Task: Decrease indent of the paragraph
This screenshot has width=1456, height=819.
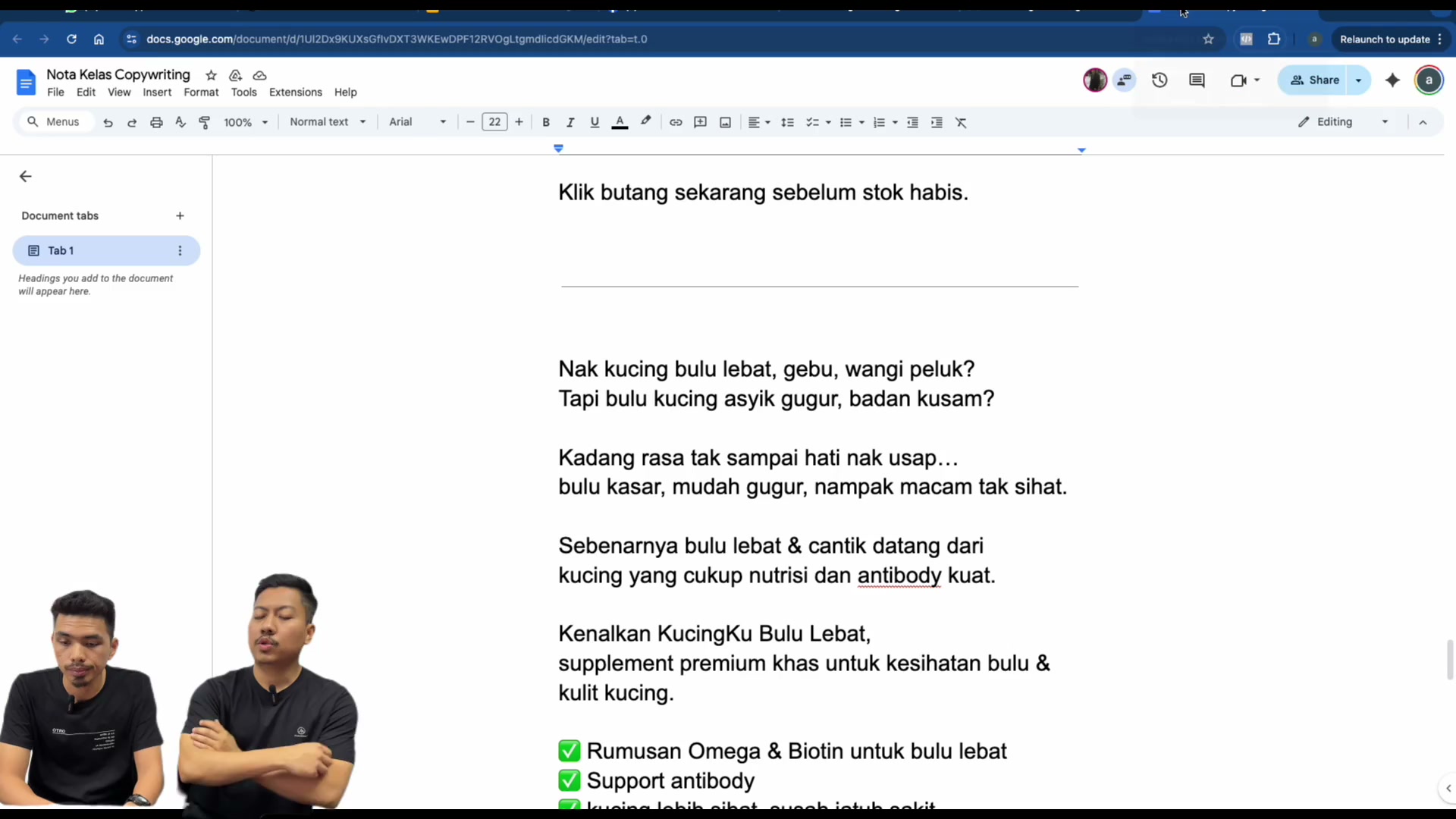Action: (913, 122)
